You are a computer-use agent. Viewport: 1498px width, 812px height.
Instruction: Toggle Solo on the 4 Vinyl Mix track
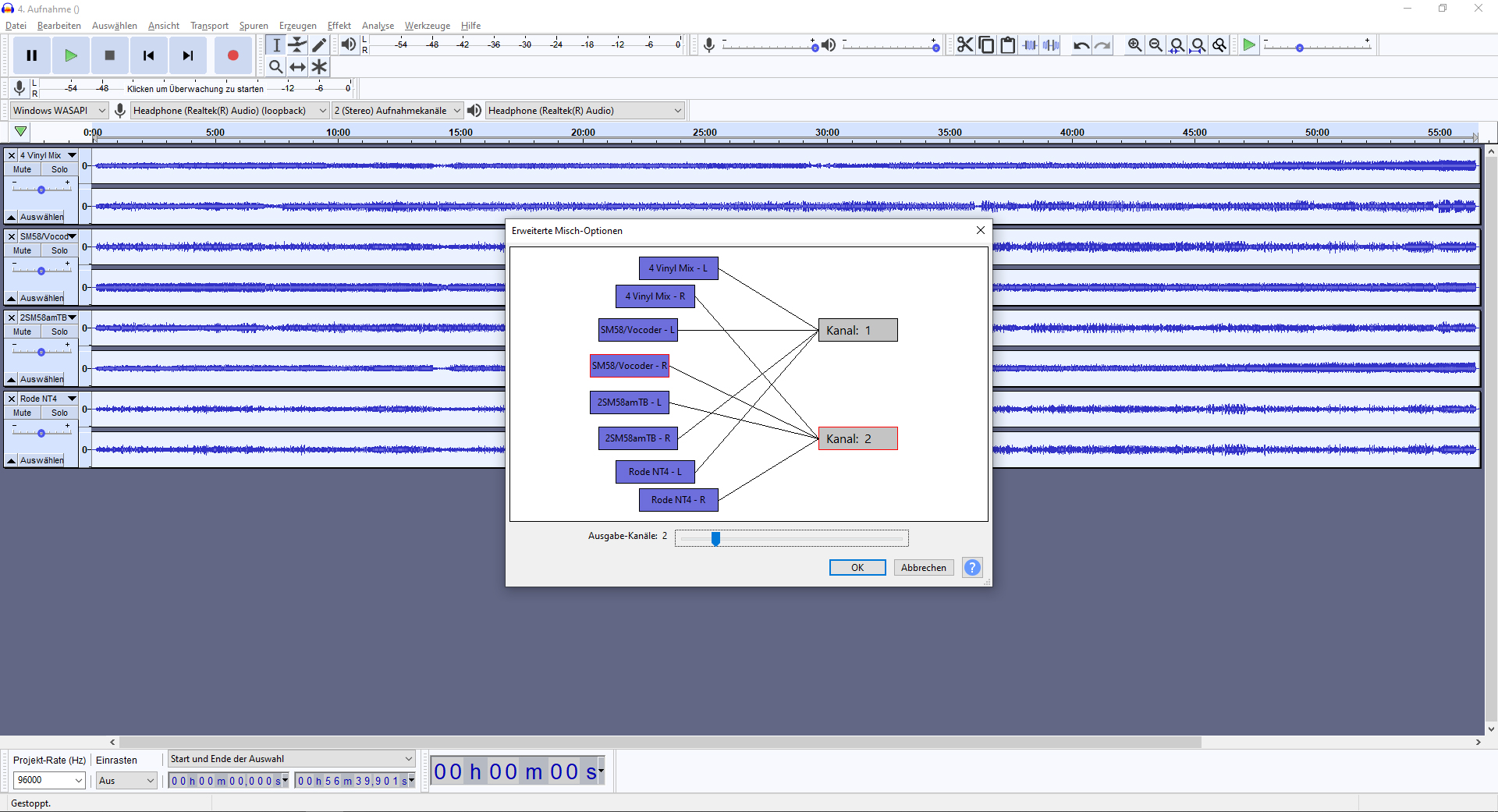click(x=59, y=169)
